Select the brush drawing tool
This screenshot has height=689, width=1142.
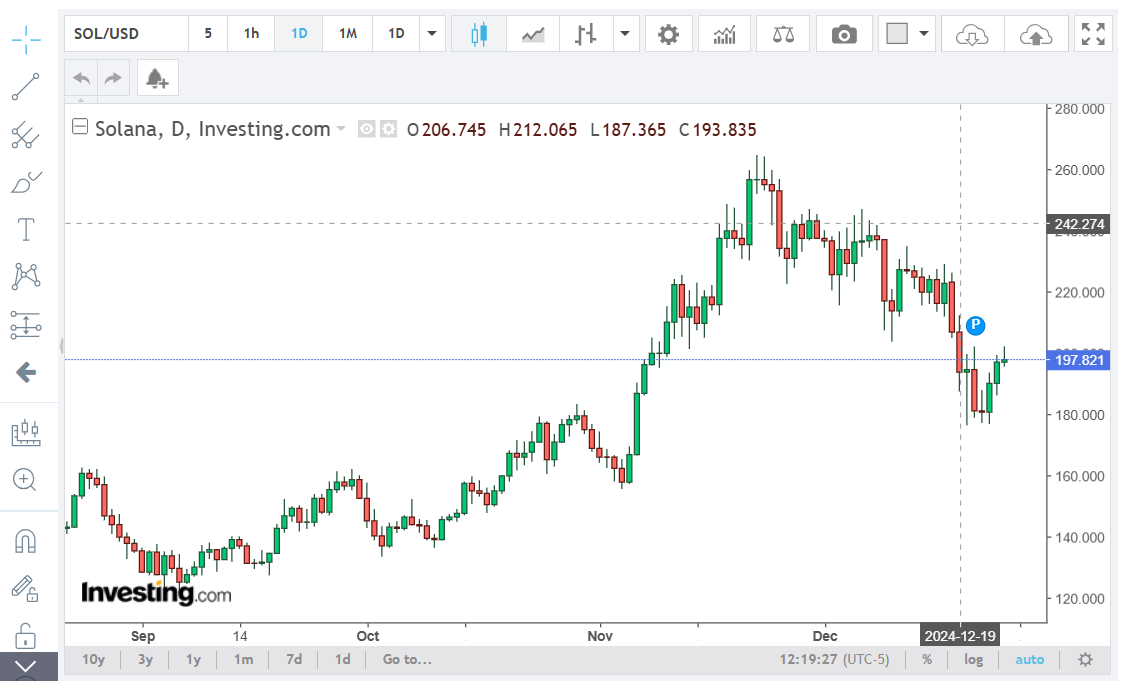pos(25,182)
